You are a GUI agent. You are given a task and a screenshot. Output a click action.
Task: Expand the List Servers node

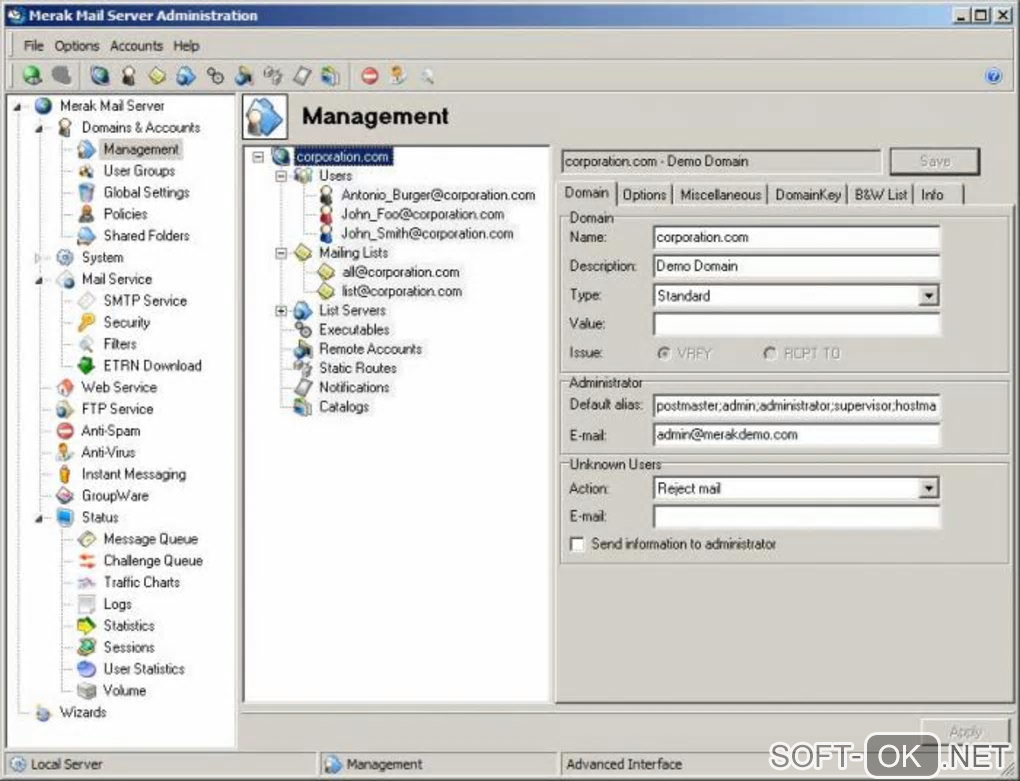click(281, 311)
